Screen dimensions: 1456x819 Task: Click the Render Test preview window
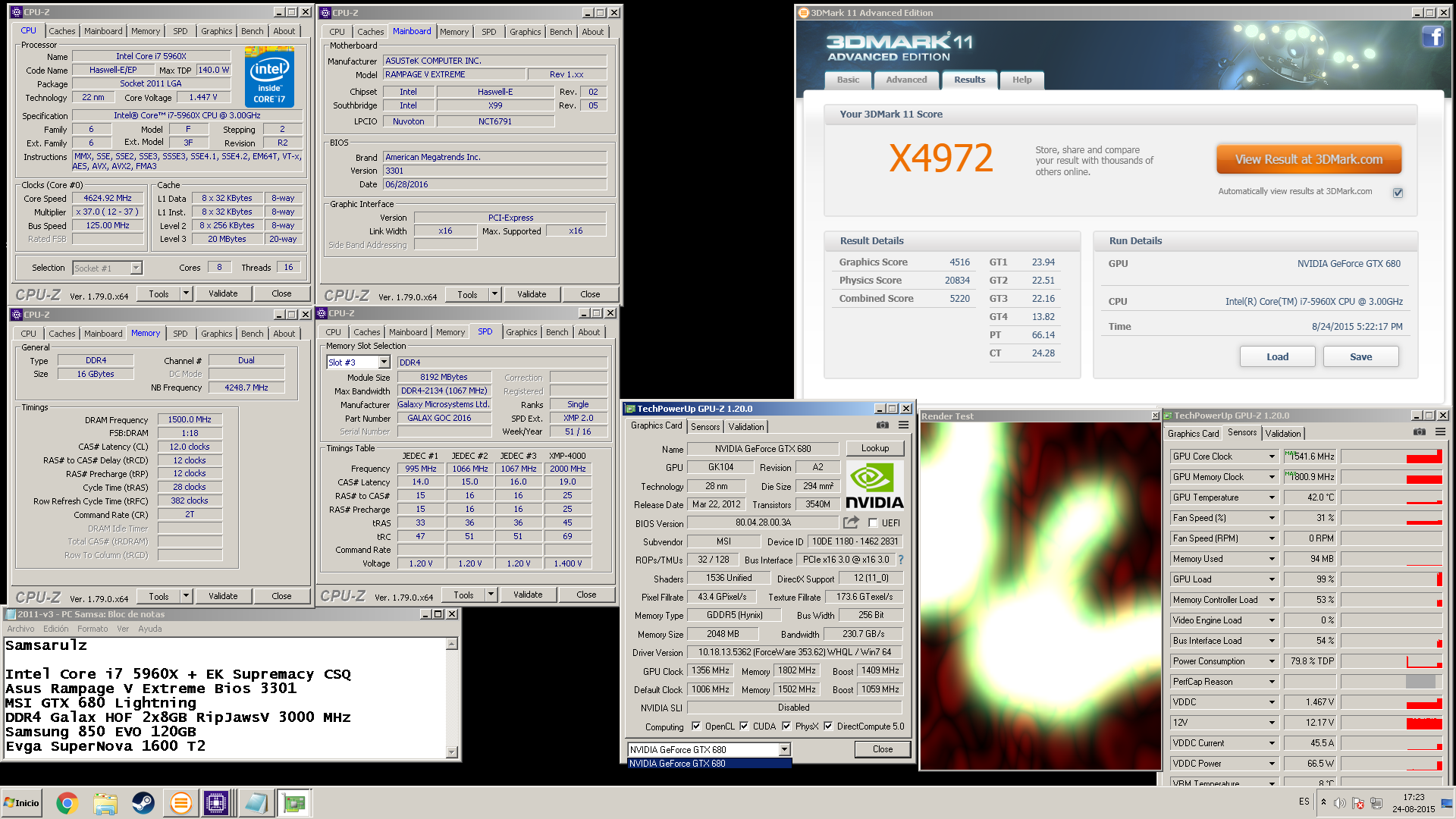1040,596
